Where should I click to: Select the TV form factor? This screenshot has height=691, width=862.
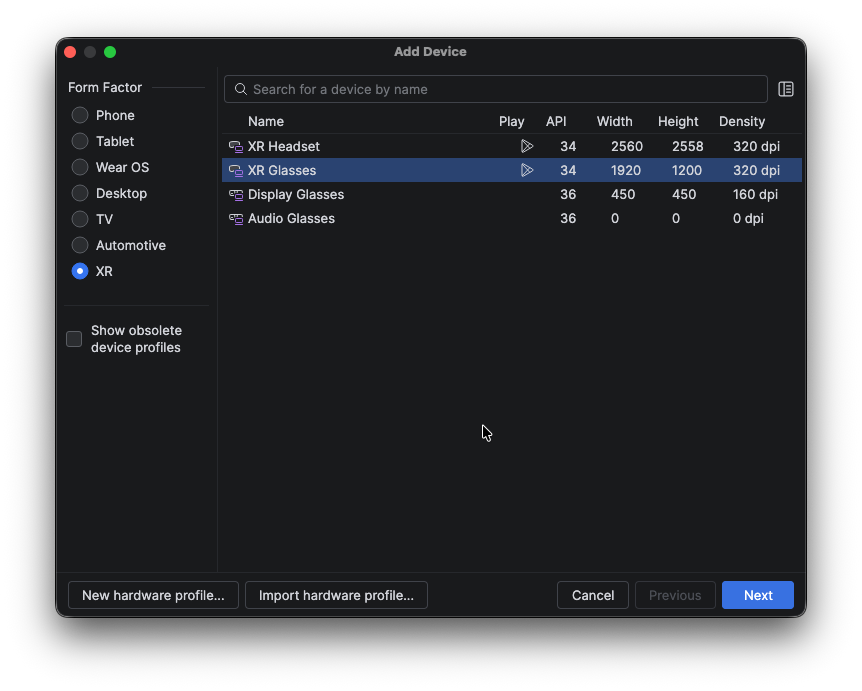[x=80, y=219]
